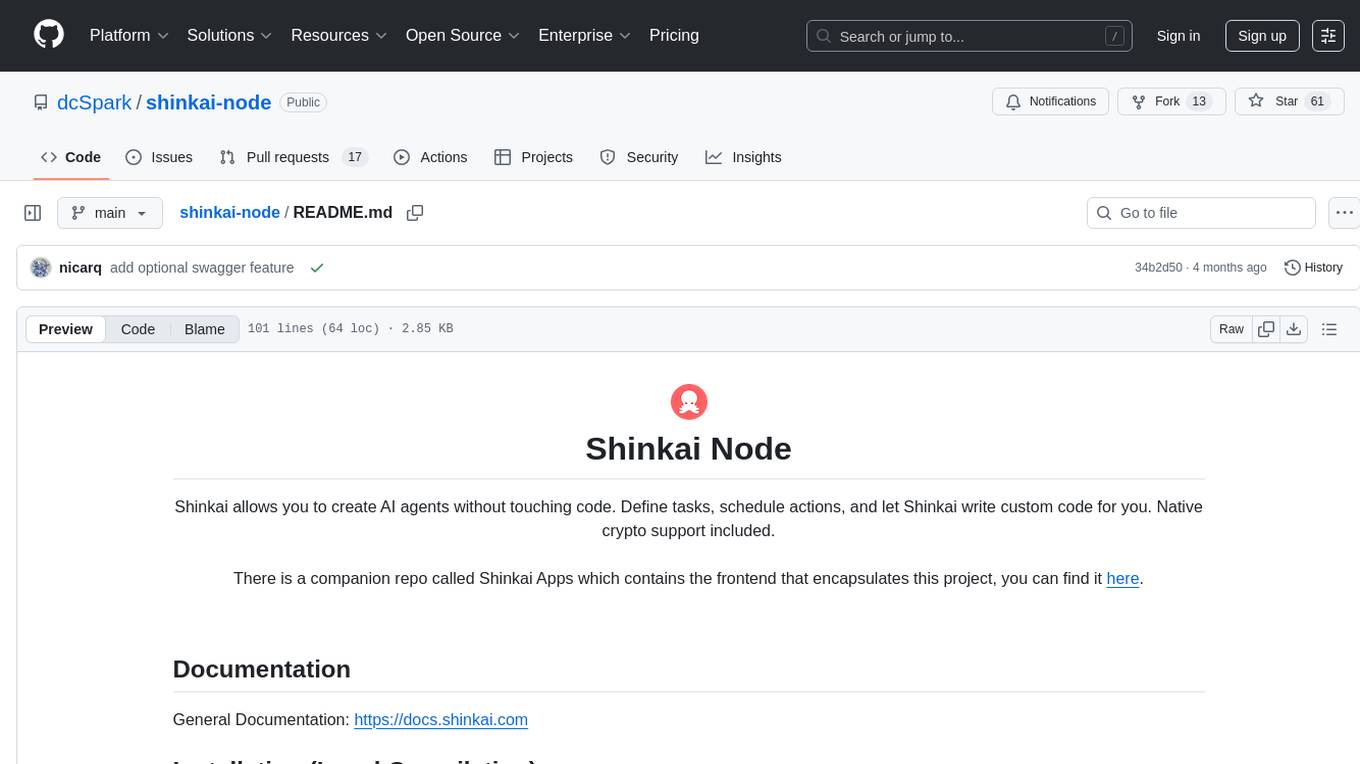Switch to the Security tab
1360x764 pixels.
coord(639,157)
